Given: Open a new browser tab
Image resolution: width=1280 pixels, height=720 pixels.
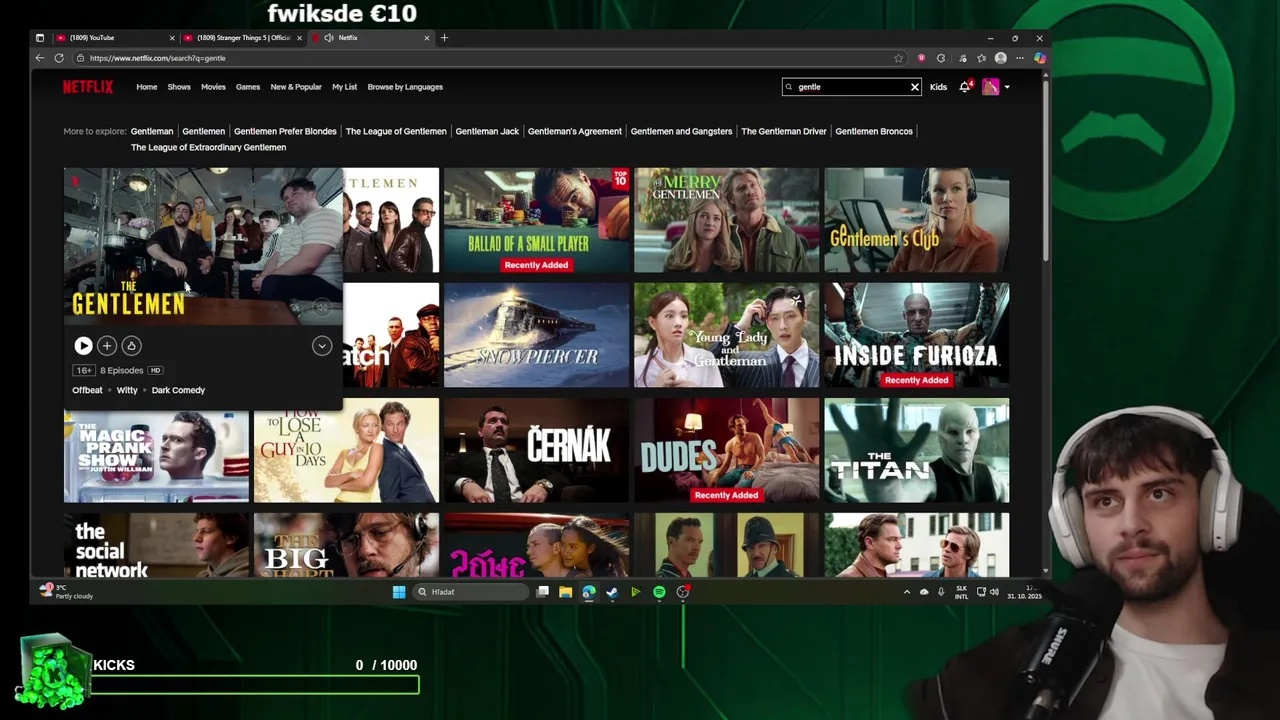Looking at the screenshot, I should [x=445, y=38].
